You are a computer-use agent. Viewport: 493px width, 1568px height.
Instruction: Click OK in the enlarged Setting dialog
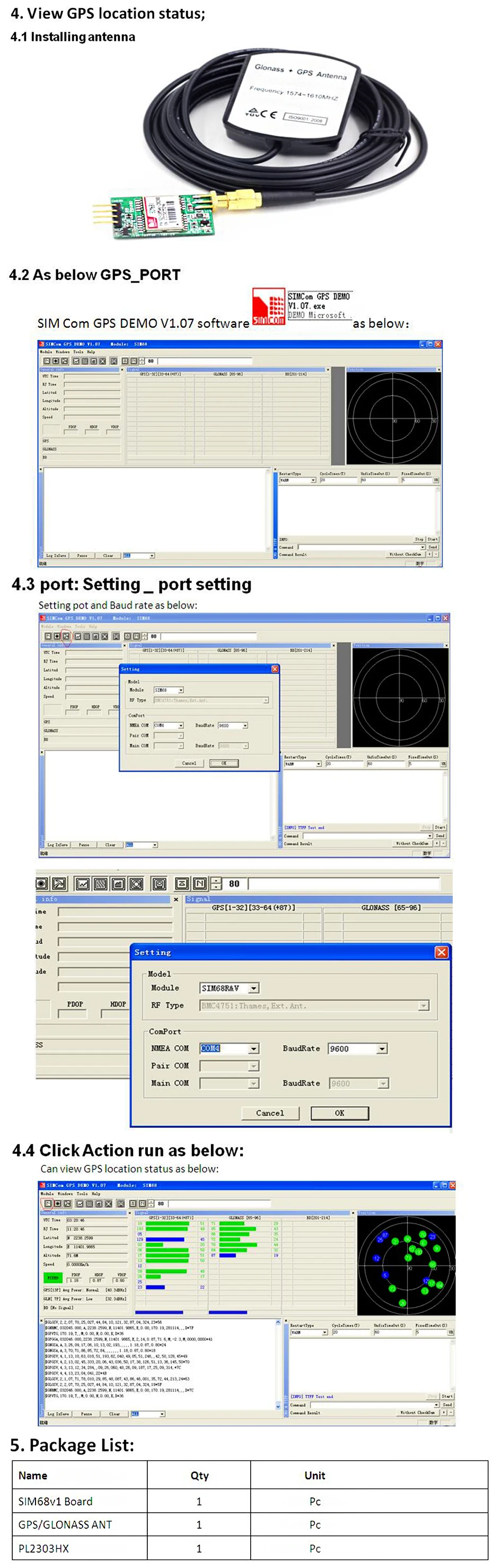click(x=340, y=1114)
